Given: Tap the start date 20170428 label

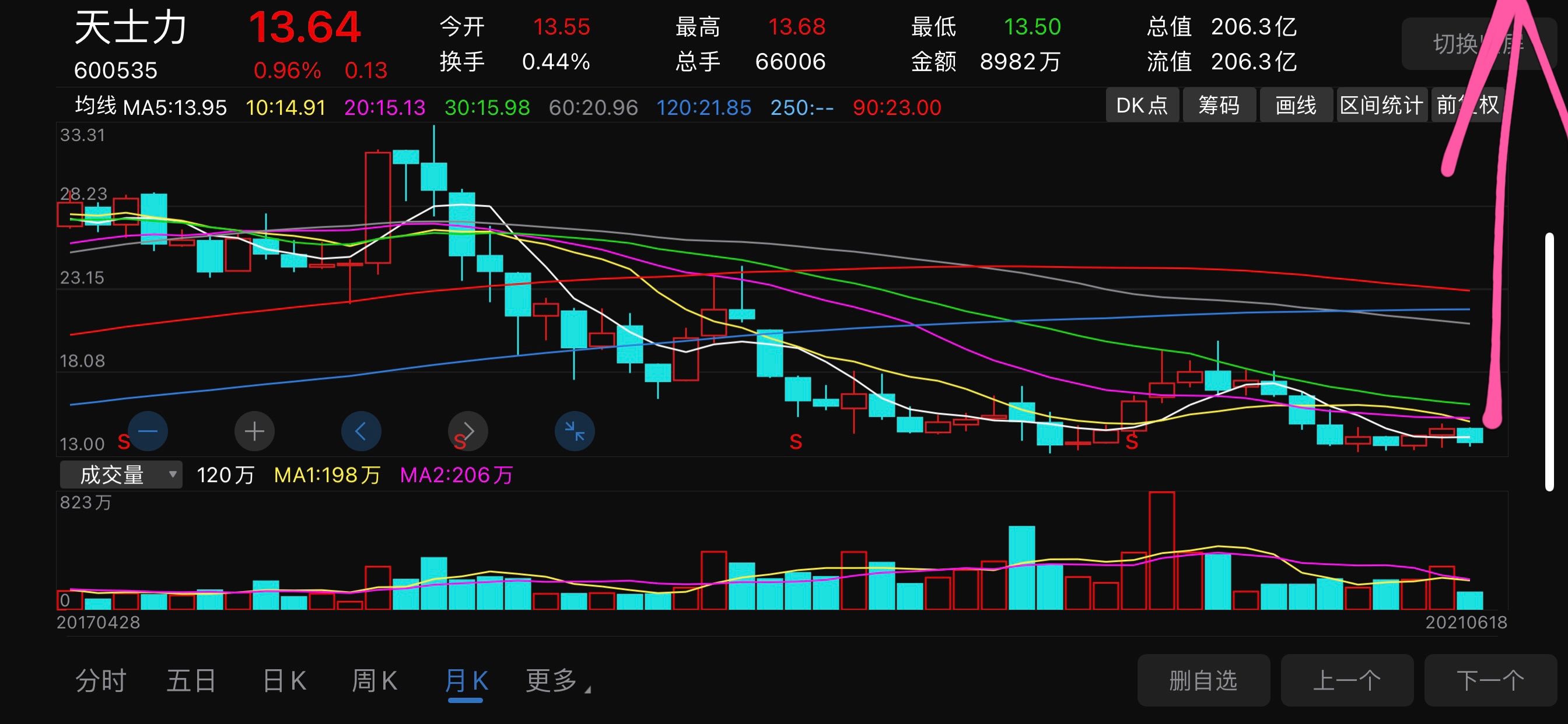Looking at the screenshot, I should click(98, 623).
